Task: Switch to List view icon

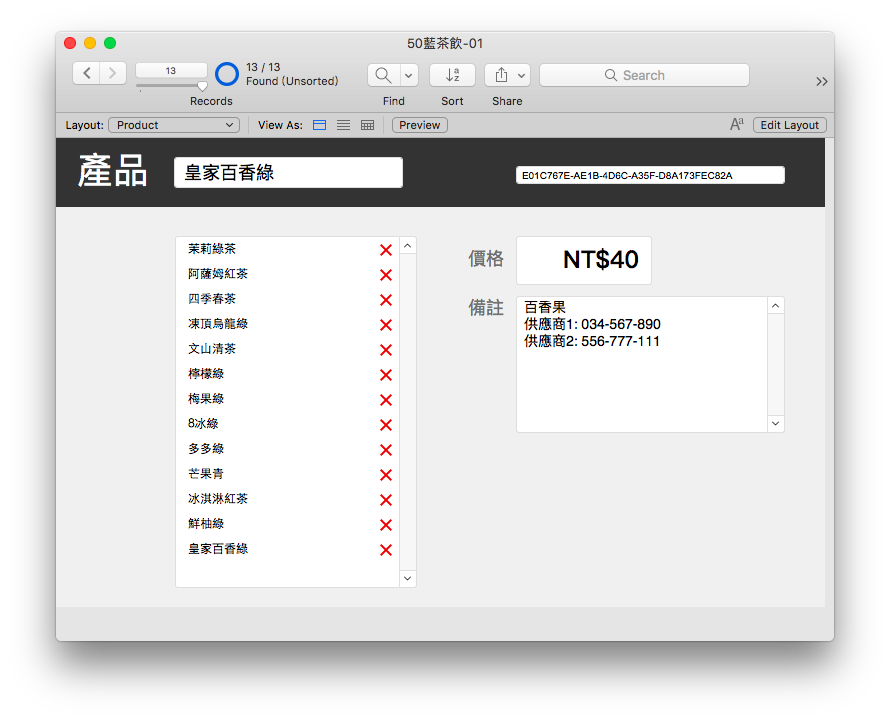Action: [x=343, y=125]
